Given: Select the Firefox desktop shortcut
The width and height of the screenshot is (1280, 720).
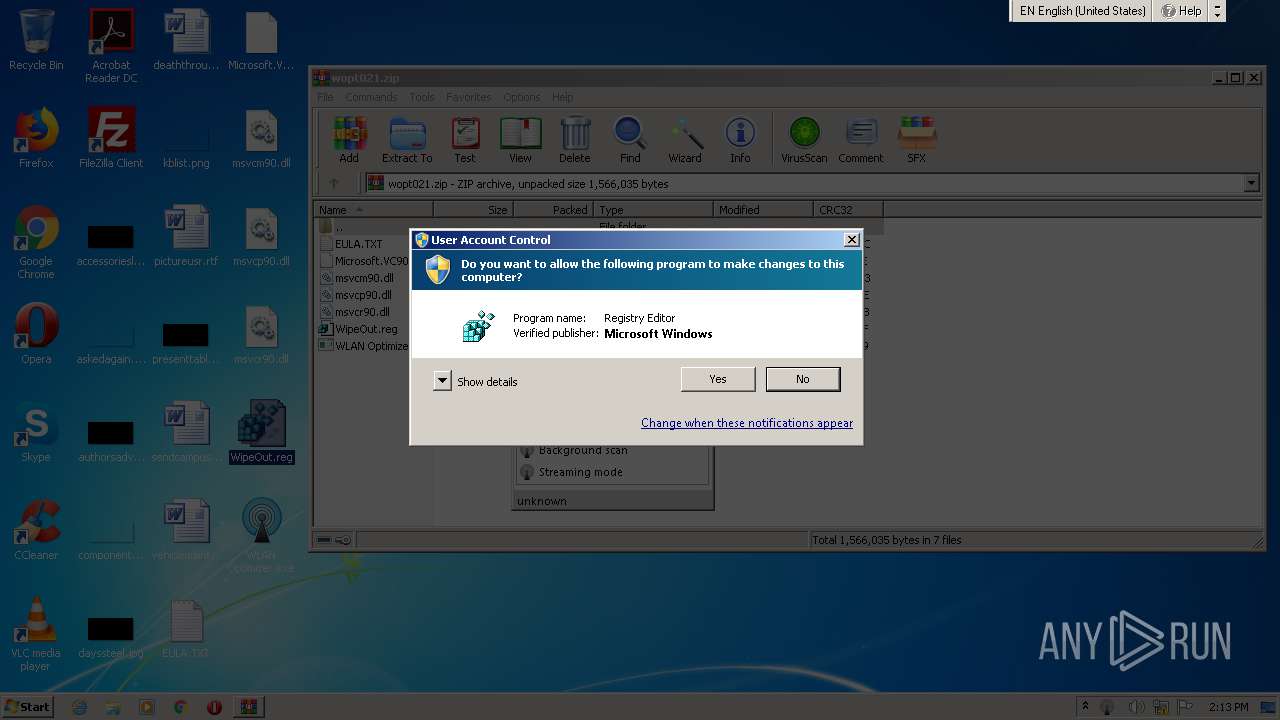Looking at the screenshot, I should (x=36, y=138).
